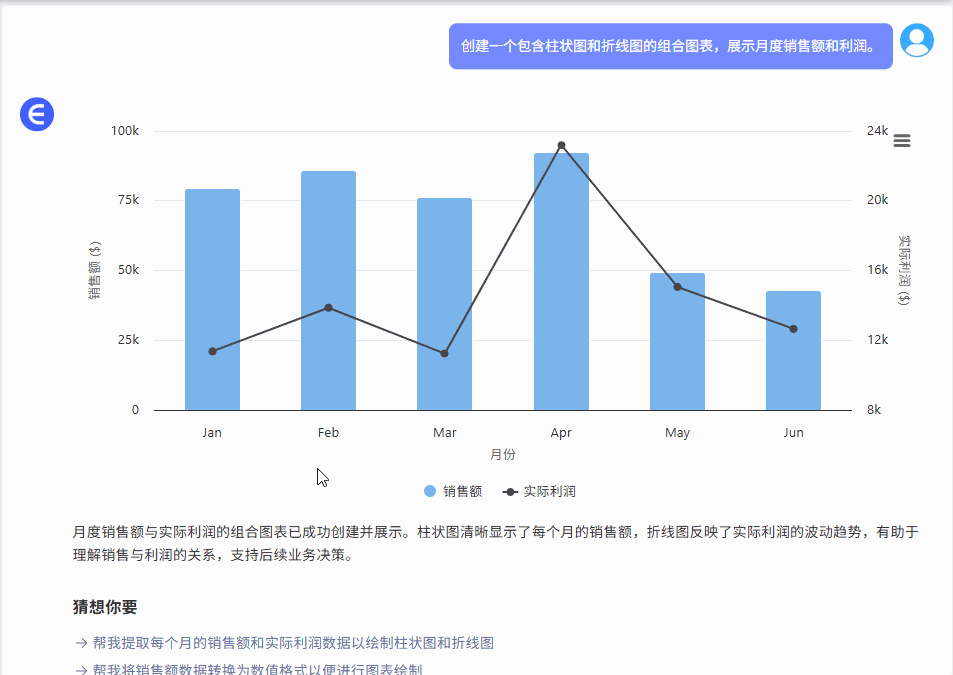Click the Jun sales bar
Viewport: 953px width, 675px height.
(793, 351)
